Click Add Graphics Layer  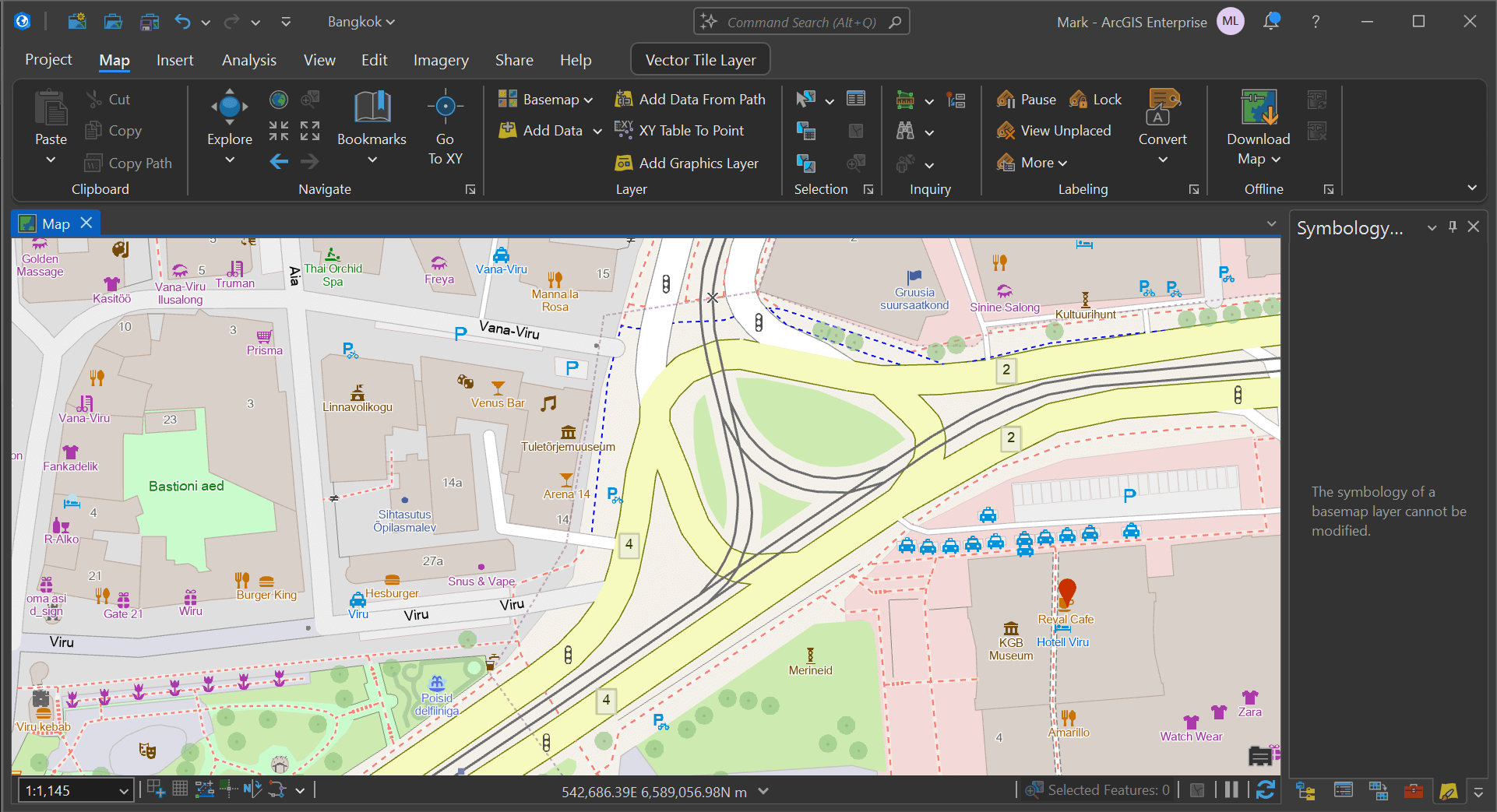[686, 163]
